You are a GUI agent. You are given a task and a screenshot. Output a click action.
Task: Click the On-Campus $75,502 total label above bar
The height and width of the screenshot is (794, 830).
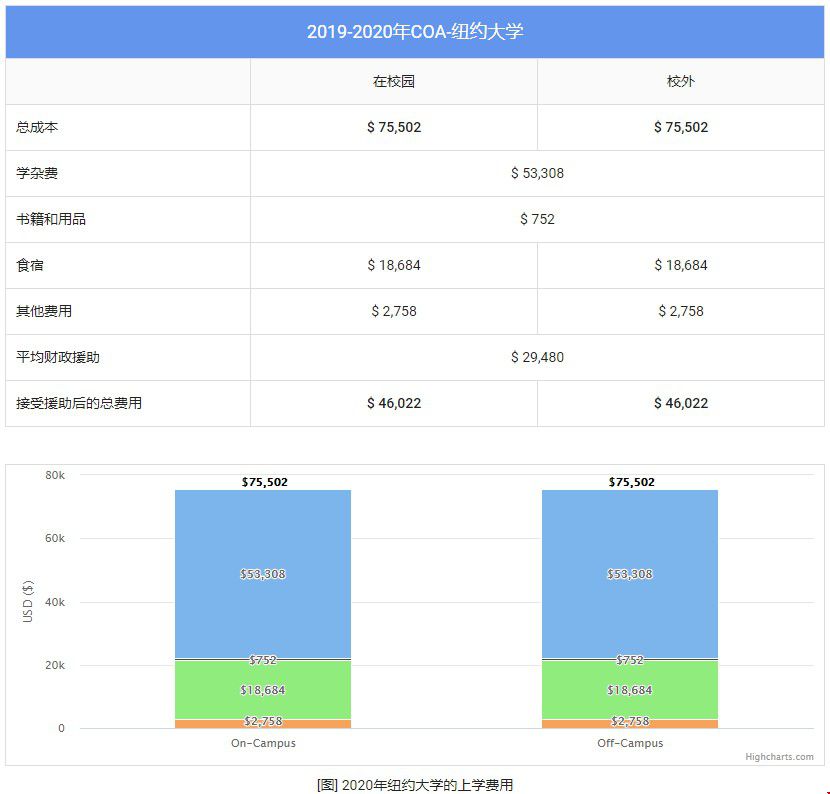(265, 482)
